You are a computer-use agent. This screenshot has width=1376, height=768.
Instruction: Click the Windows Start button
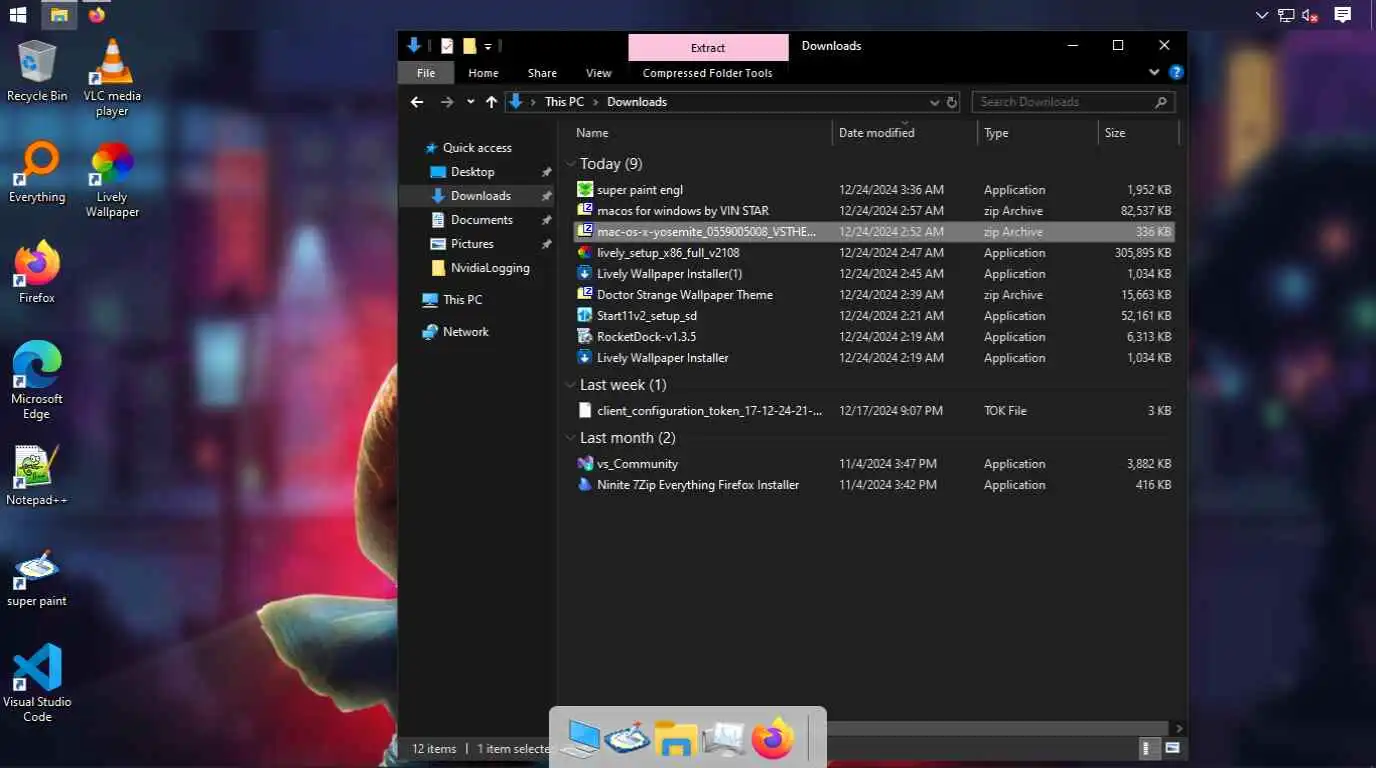click(x=17, y=15)
